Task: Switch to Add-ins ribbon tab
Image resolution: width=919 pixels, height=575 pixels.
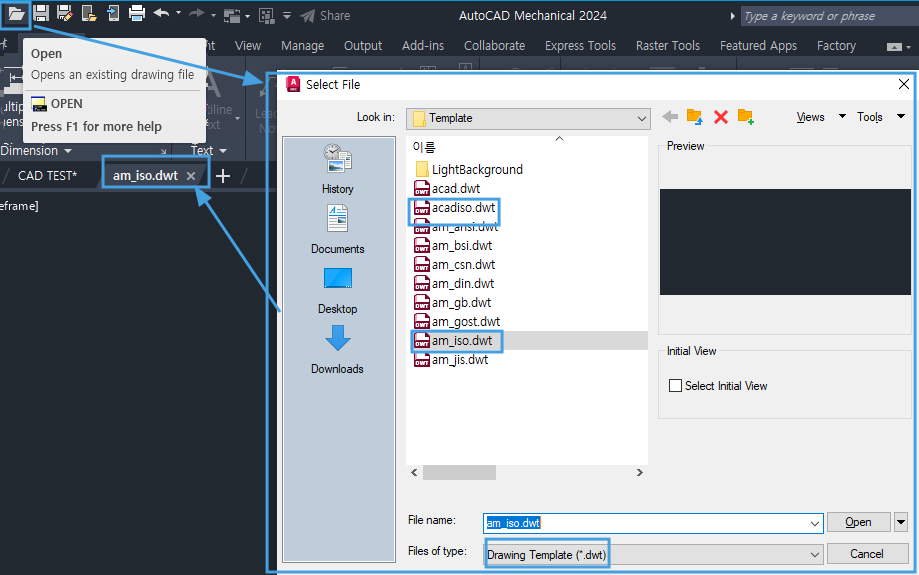Action: (423, 46)
